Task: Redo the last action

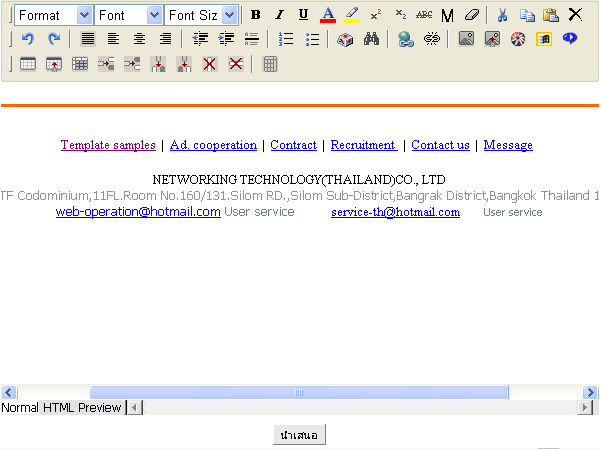Action: [54, 39]
